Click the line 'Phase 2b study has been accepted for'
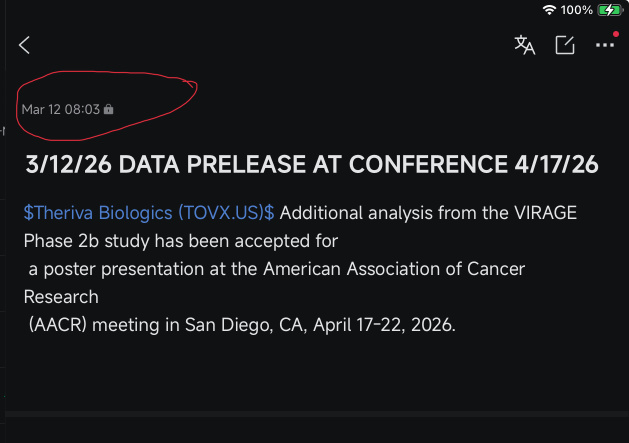 pos(181,241)
